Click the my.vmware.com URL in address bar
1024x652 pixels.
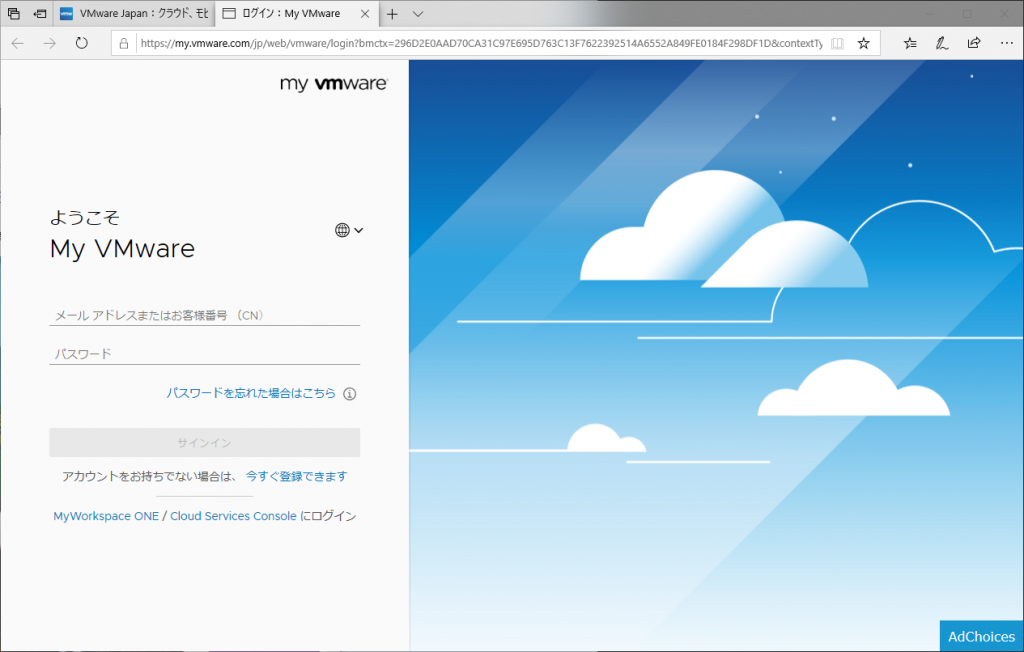point(482,44)
